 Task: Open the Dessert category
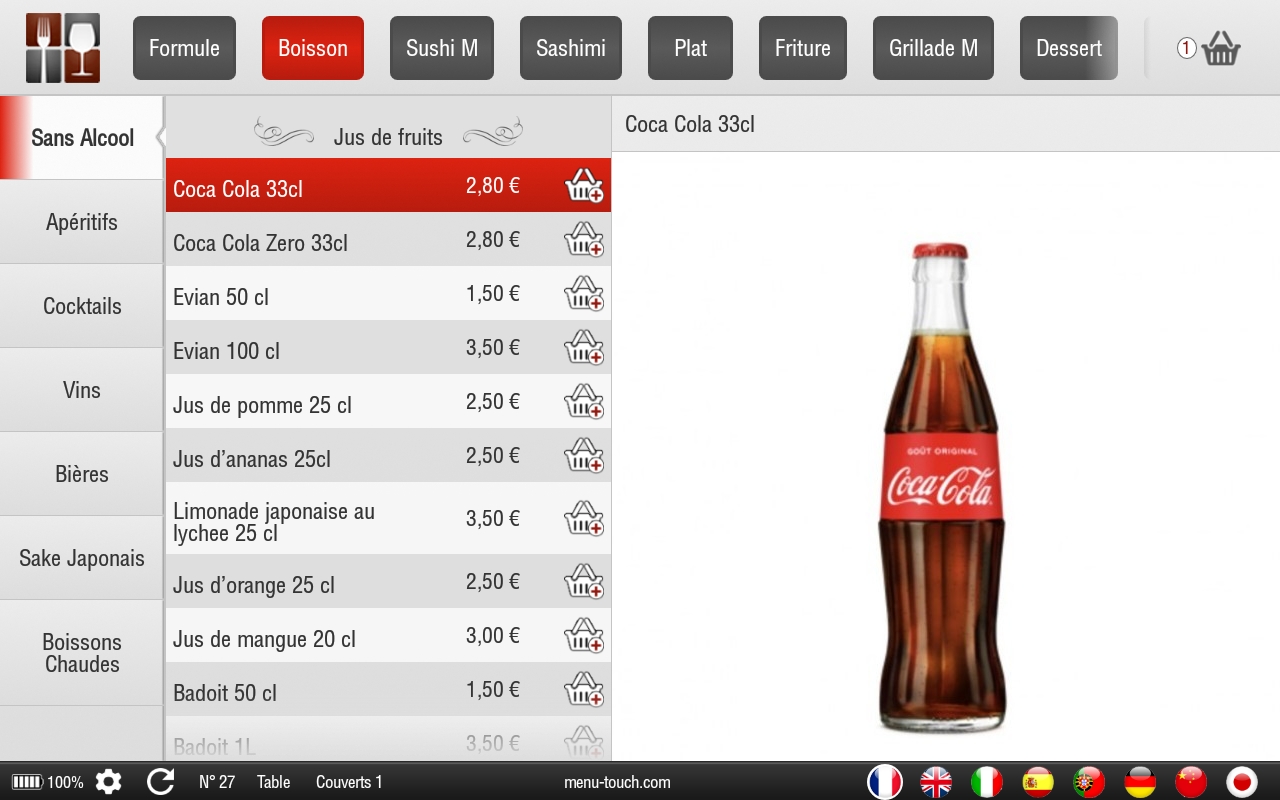(1069, 48)
